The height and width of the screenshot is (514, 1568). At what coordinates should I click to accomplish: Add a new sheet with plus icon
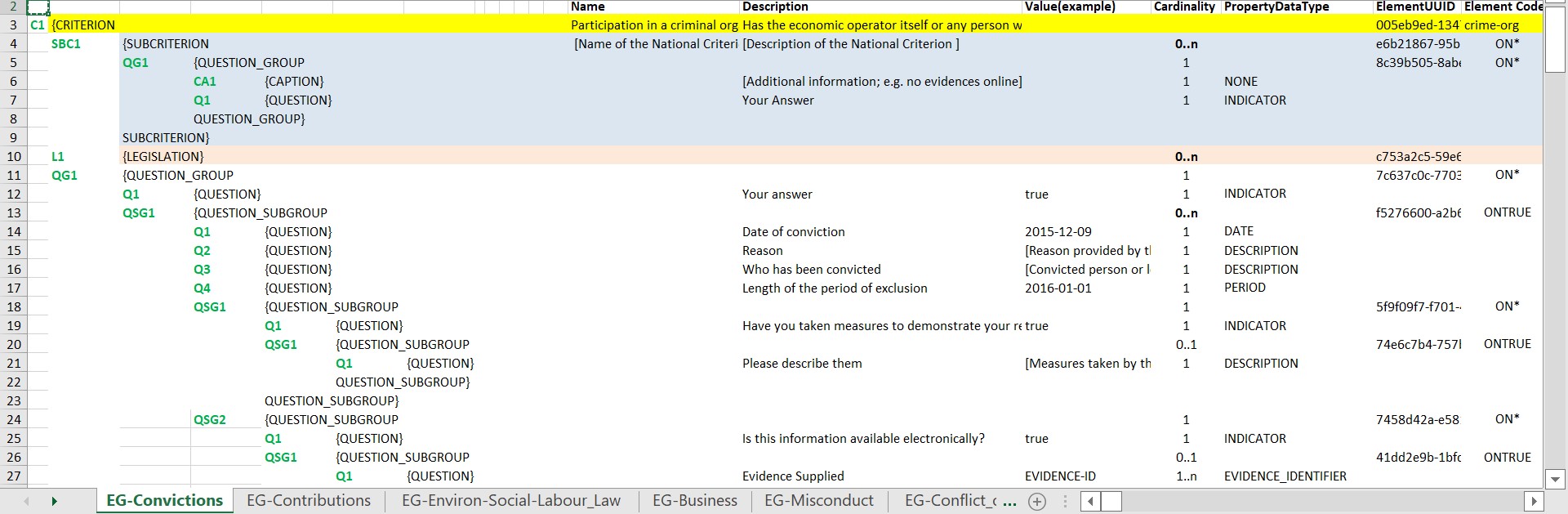pyautogui.click(x=1037, y=502)
